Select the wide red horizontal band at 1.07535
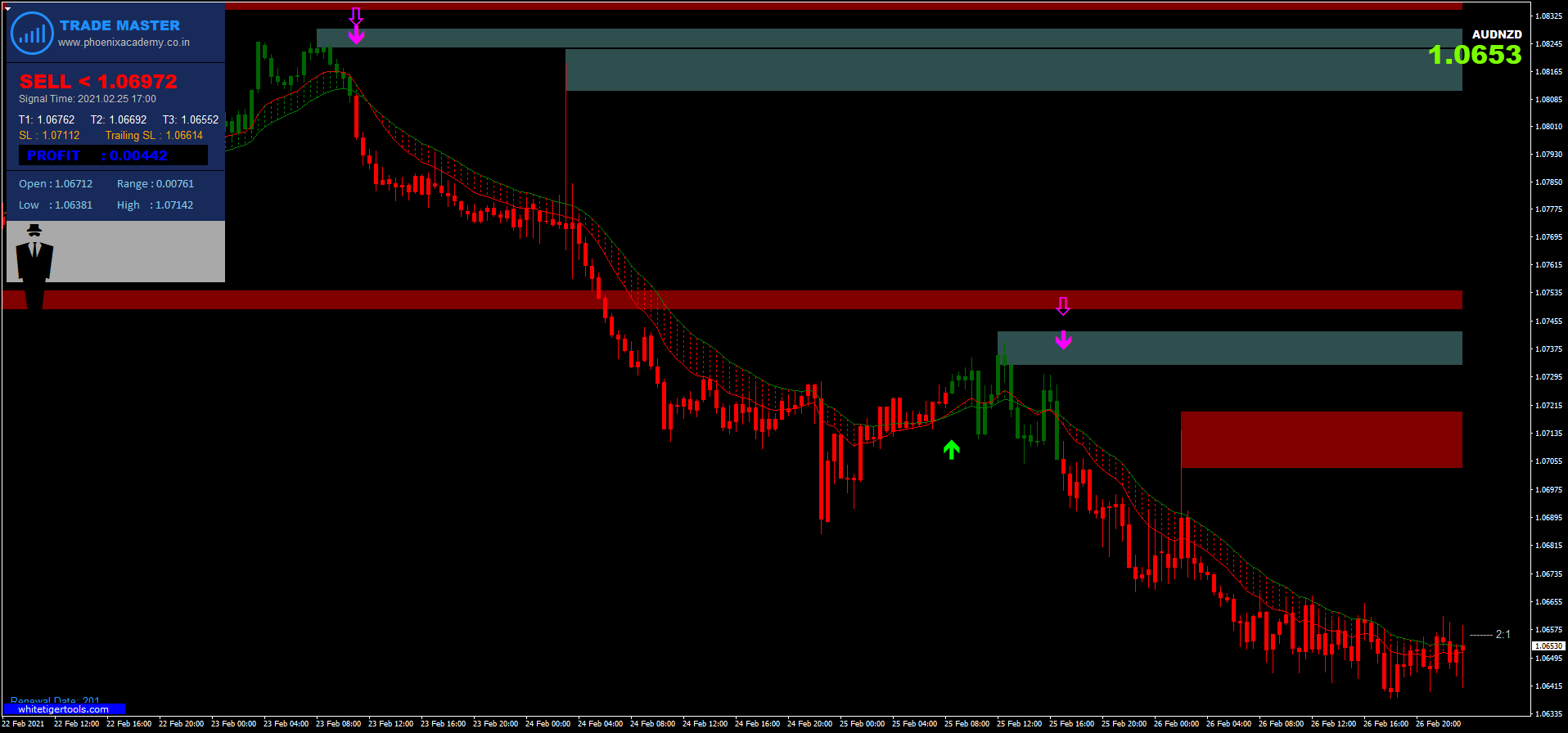 [x=732, y=299]
